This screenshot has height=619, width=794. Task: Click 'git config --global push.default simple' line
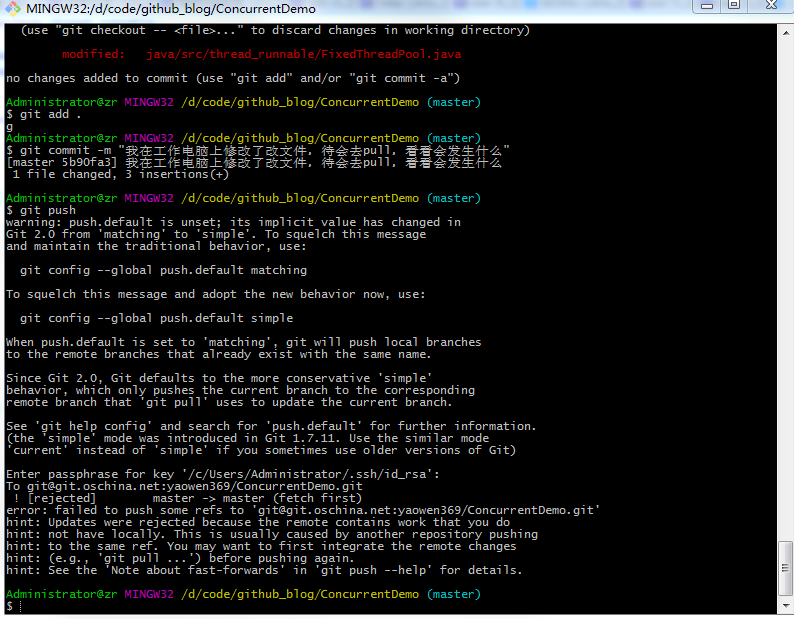tap(156, 318)
